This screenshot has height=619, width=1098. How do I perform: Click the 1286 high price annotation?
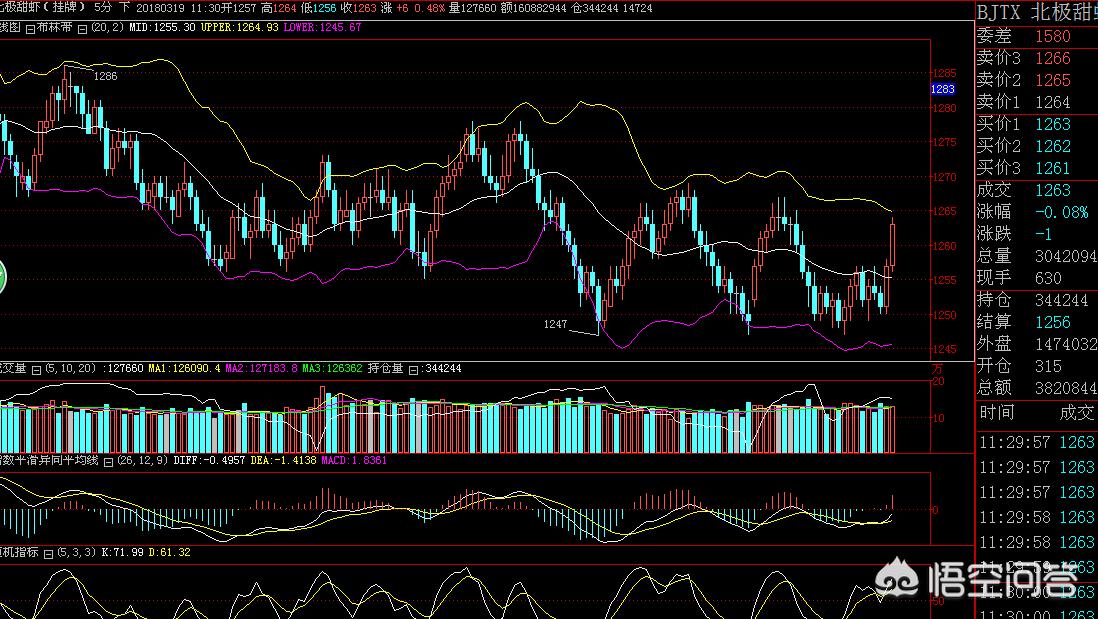[105, 76]
